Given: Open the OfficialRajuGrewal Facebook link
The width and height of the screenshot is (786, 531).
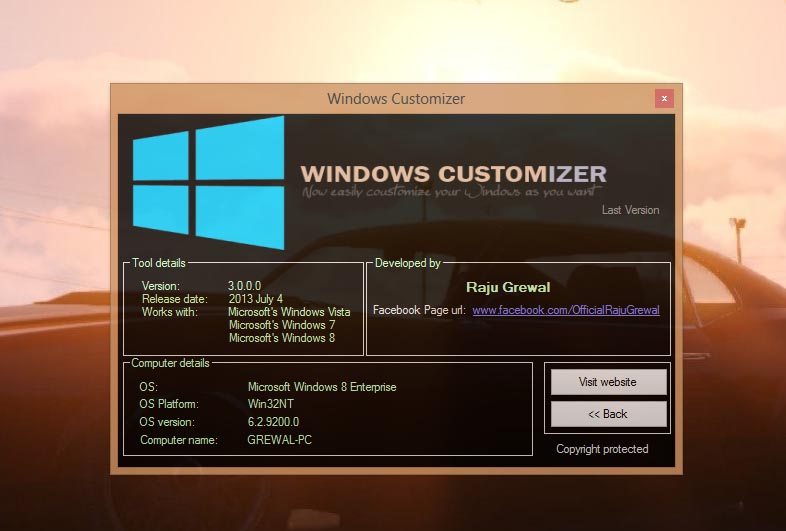Looking at the screenshot, I should 566,310.
